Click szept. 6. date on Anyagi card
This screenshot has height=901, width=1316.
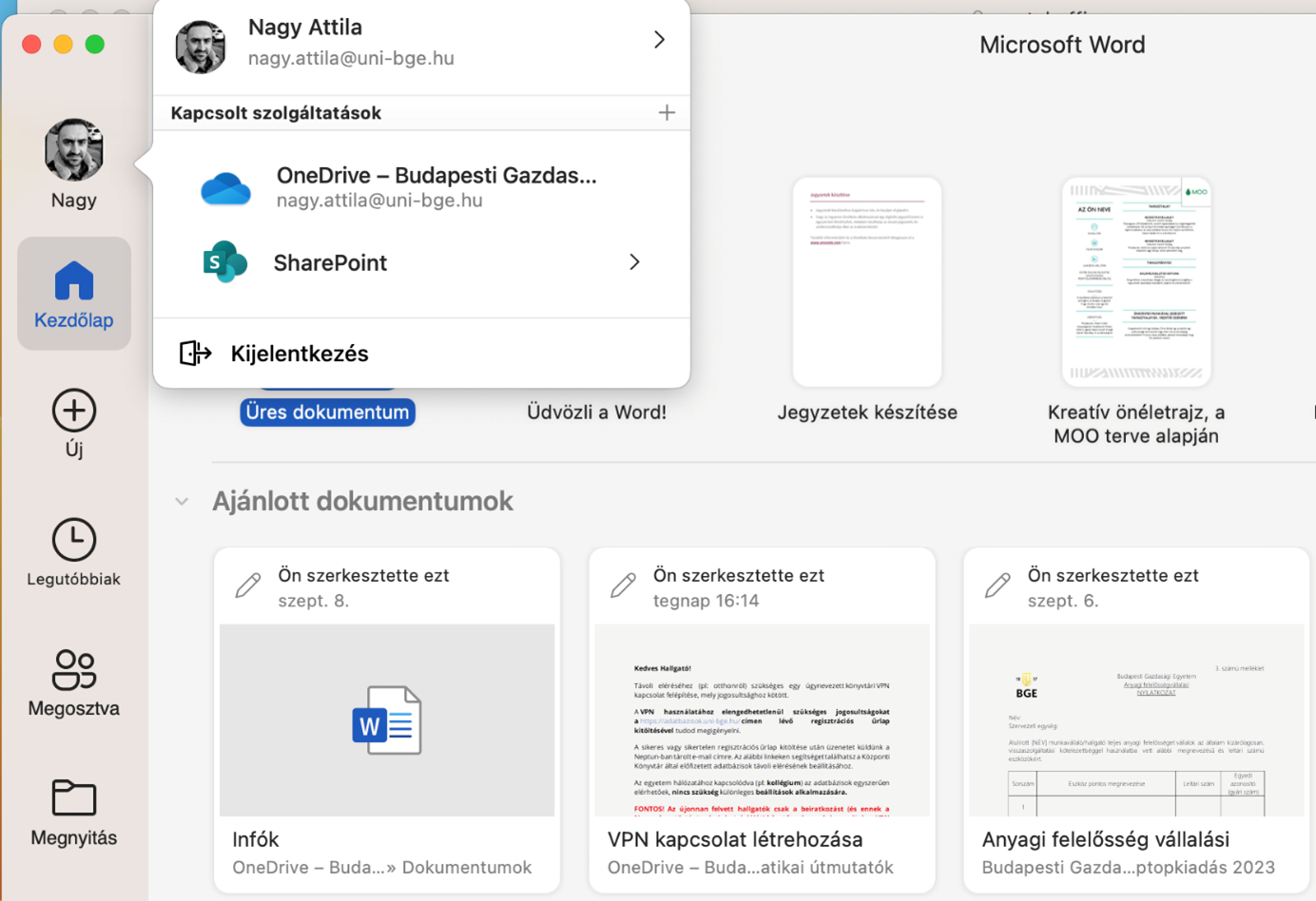pyautogui.click(x=1063, y=601)
